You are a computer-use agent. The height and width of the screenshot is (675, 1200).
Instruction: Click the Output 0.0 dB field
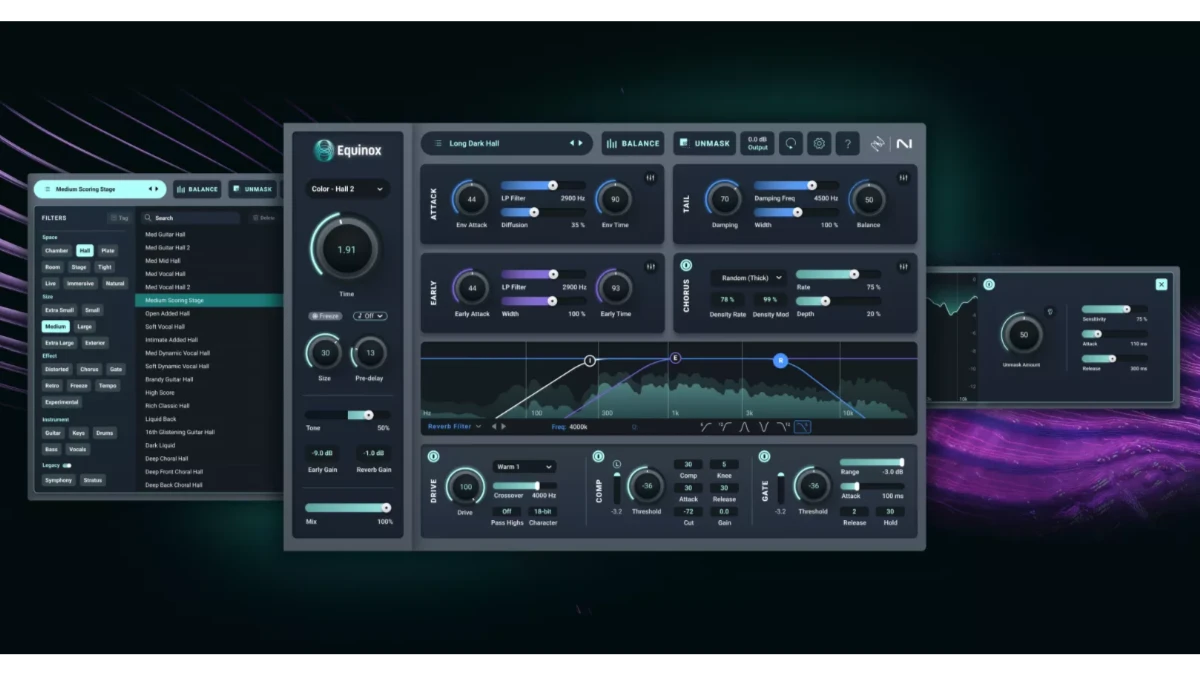[x=757, y=143]
